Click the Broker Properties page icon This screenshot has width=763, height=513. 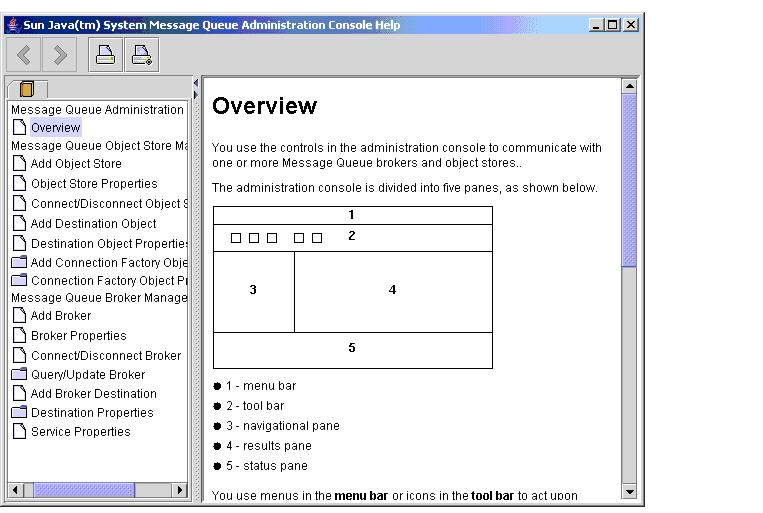19,335
